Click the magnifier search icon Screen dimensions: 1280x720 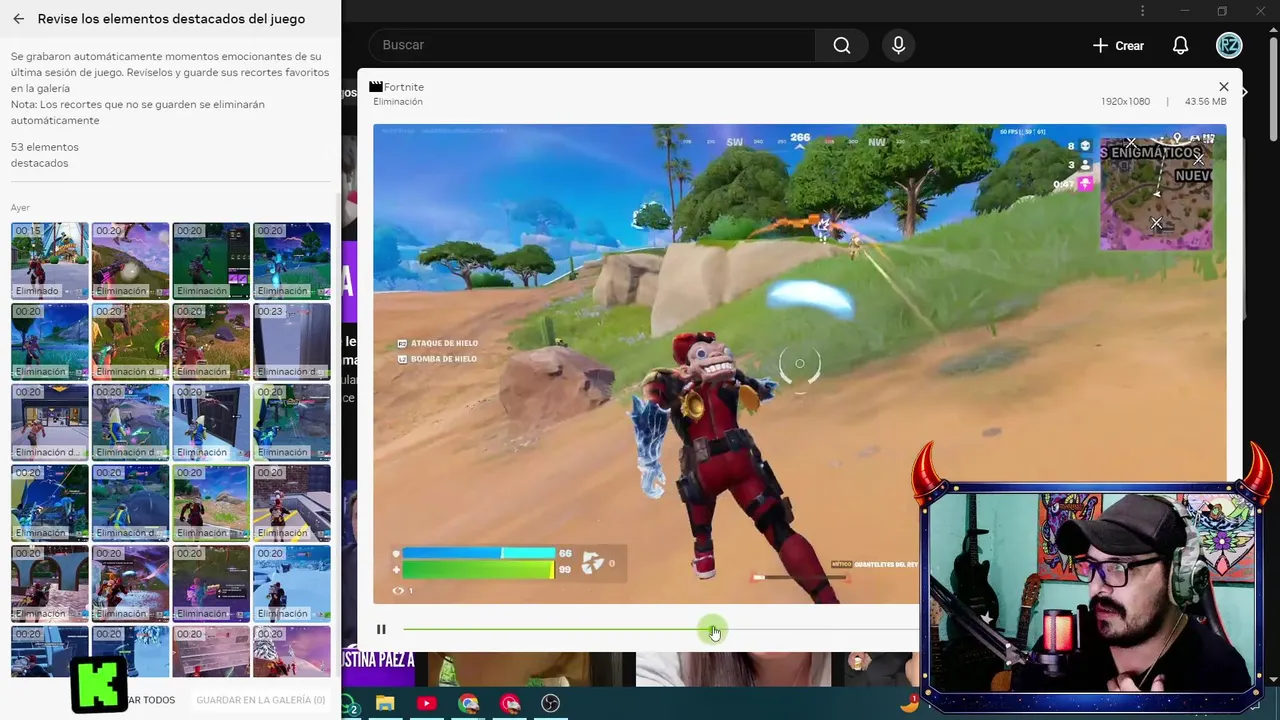pos(842,45)
